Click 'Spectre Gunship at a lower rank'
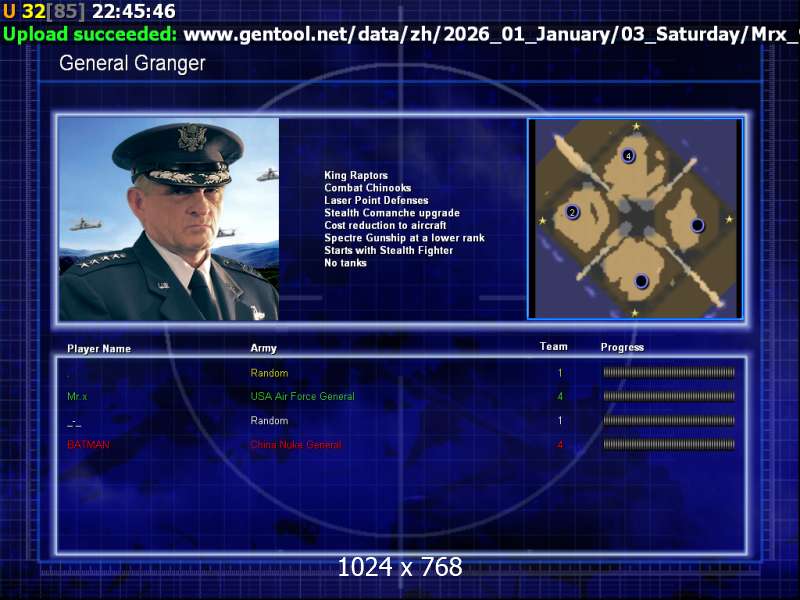The height and width of the screenshot is (600, 800). pyautogui.click(x=404, y=238)
